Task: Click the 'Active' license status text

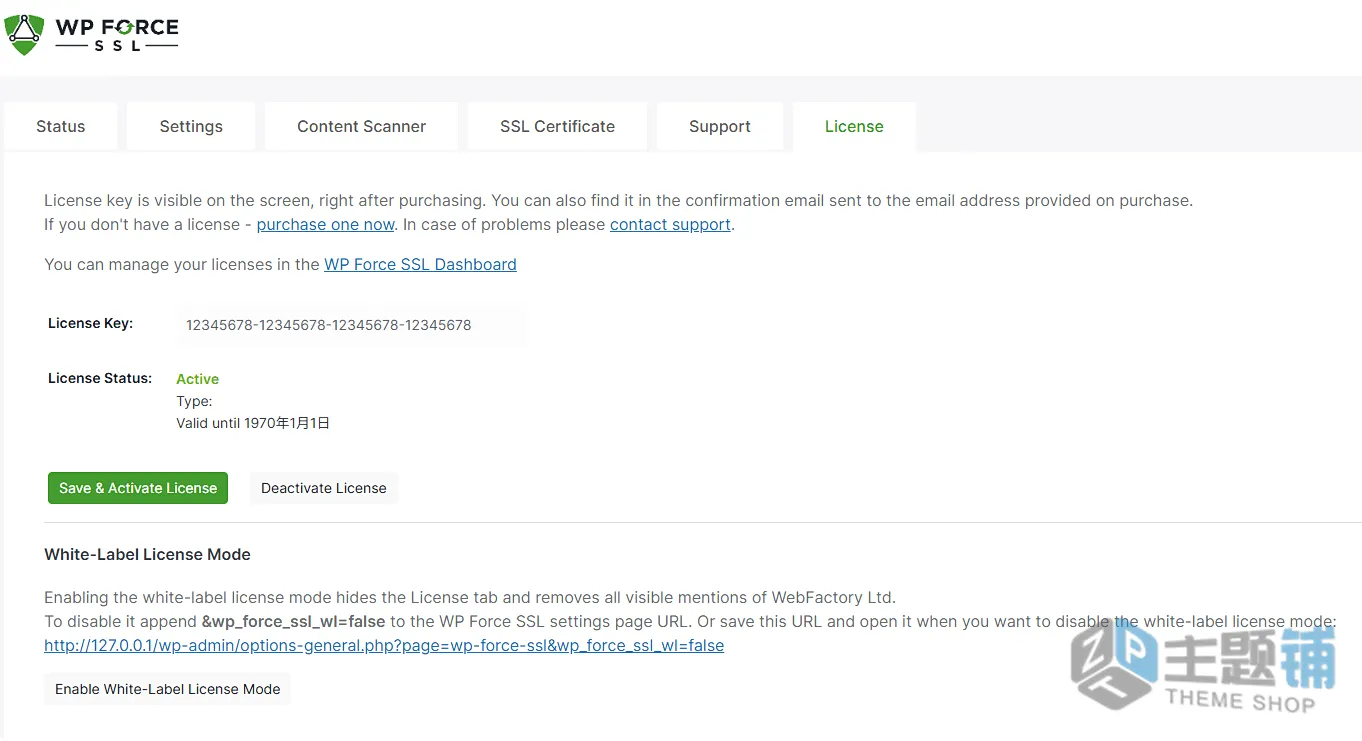Action: point(198,379)
